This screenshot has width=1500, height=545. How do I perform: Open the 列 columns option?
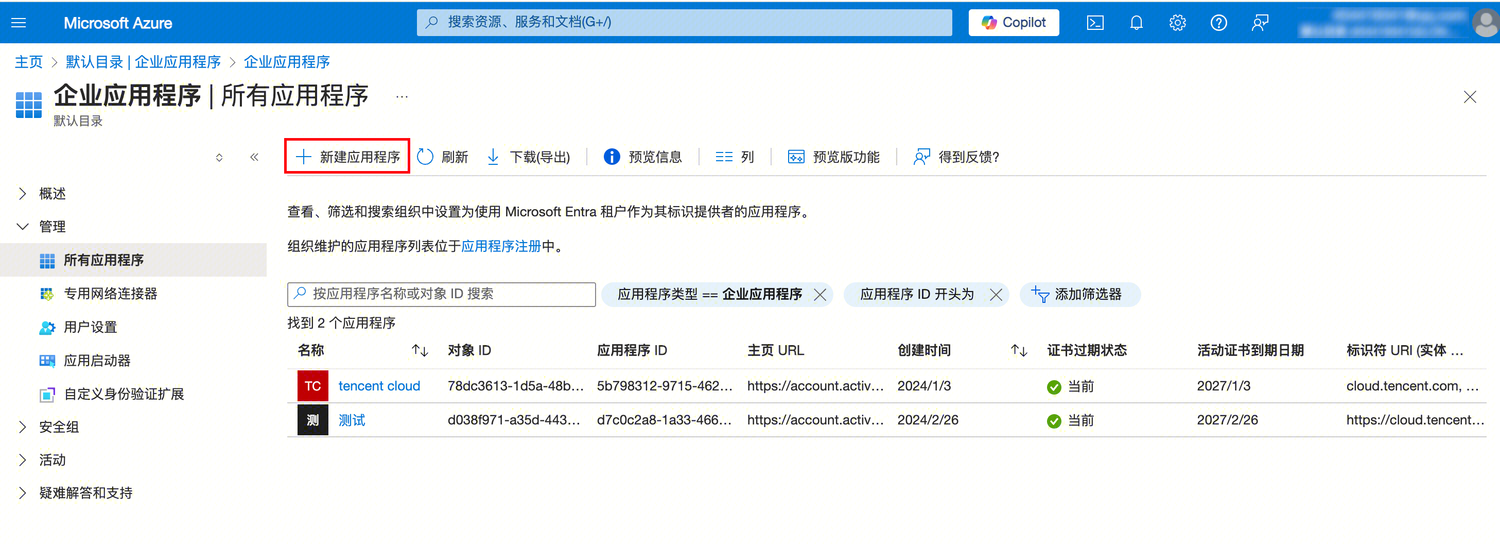coord(735,157)
